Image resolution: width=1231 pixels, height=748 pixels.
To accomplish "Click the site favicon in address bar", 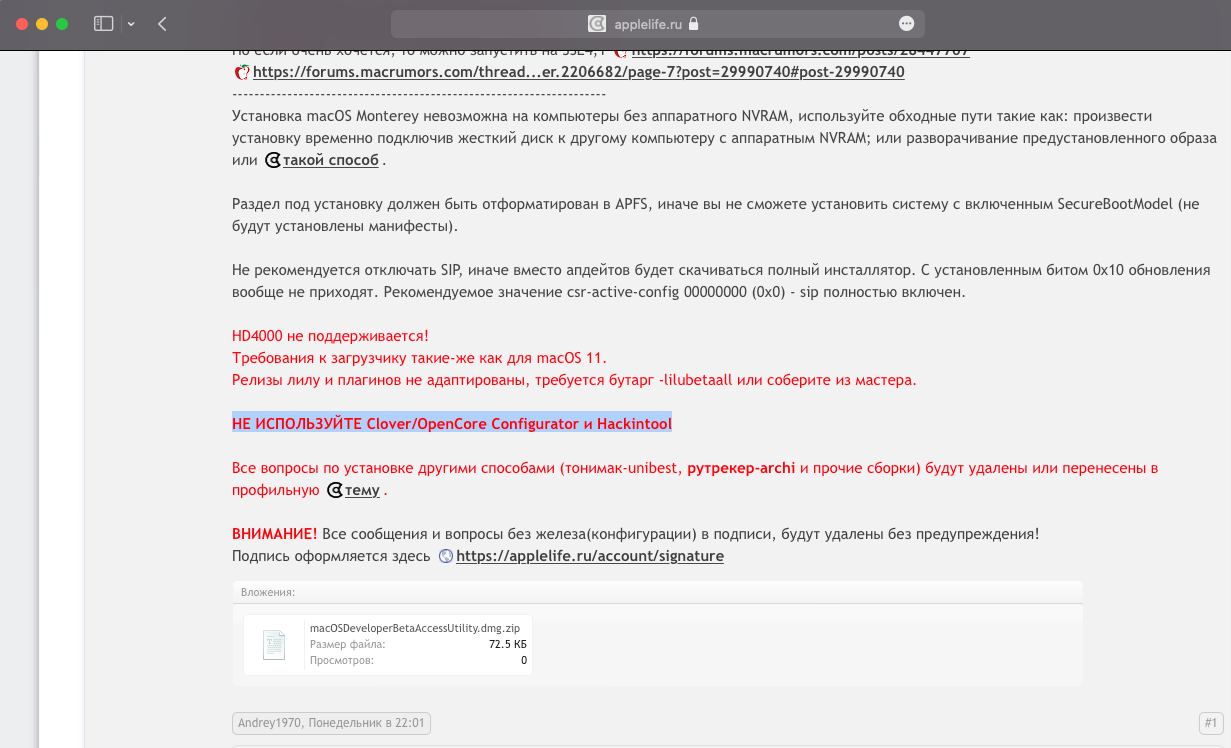I will pyautogui.click(x=597, y=23).
